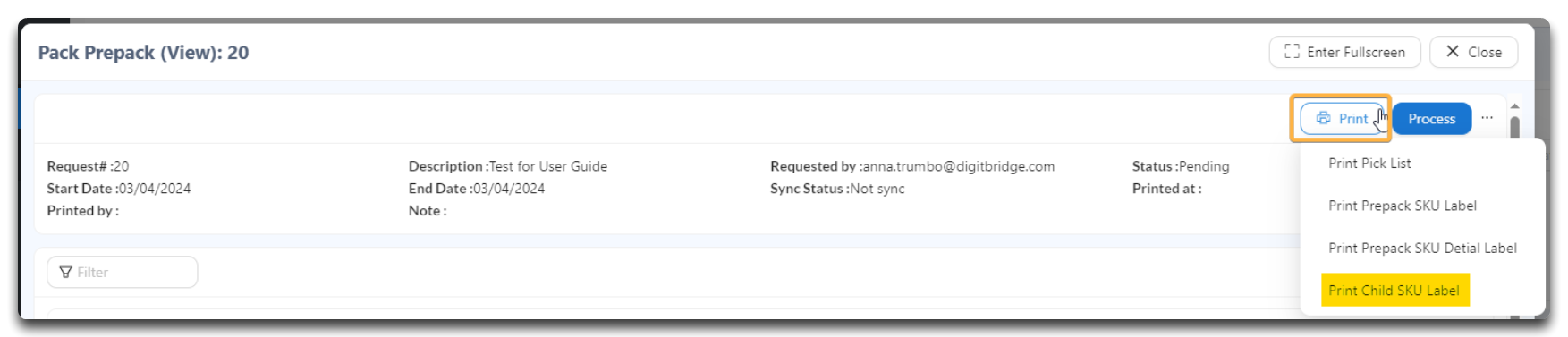
Task: Click the Test for User Guide description
Action: click(547, 166)
